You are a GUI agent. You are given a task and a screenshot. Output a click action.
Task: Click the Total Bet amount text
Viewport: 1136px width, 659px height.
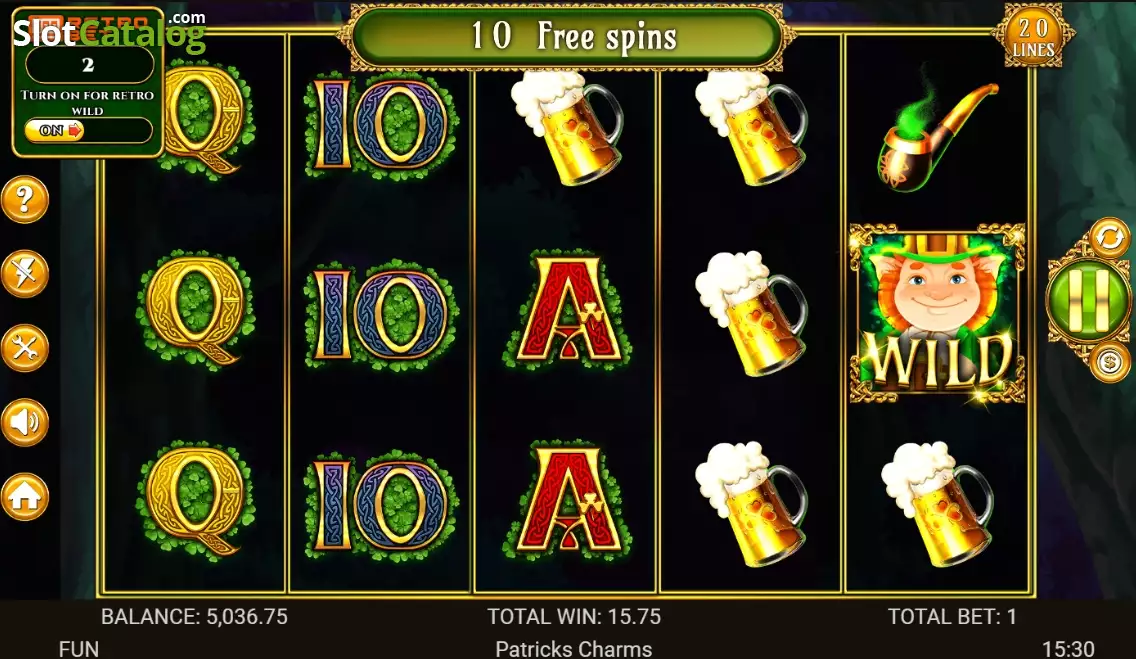click(952, 616)
